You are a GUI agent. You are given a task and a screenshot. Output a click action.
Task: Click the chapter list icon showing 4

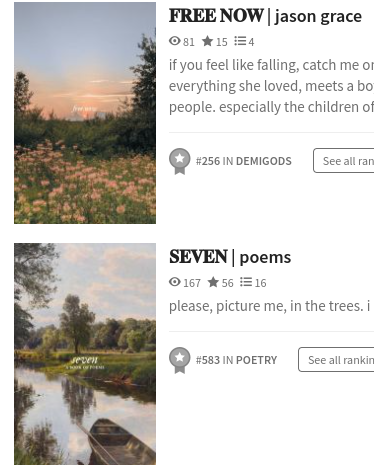pos(240,41)
